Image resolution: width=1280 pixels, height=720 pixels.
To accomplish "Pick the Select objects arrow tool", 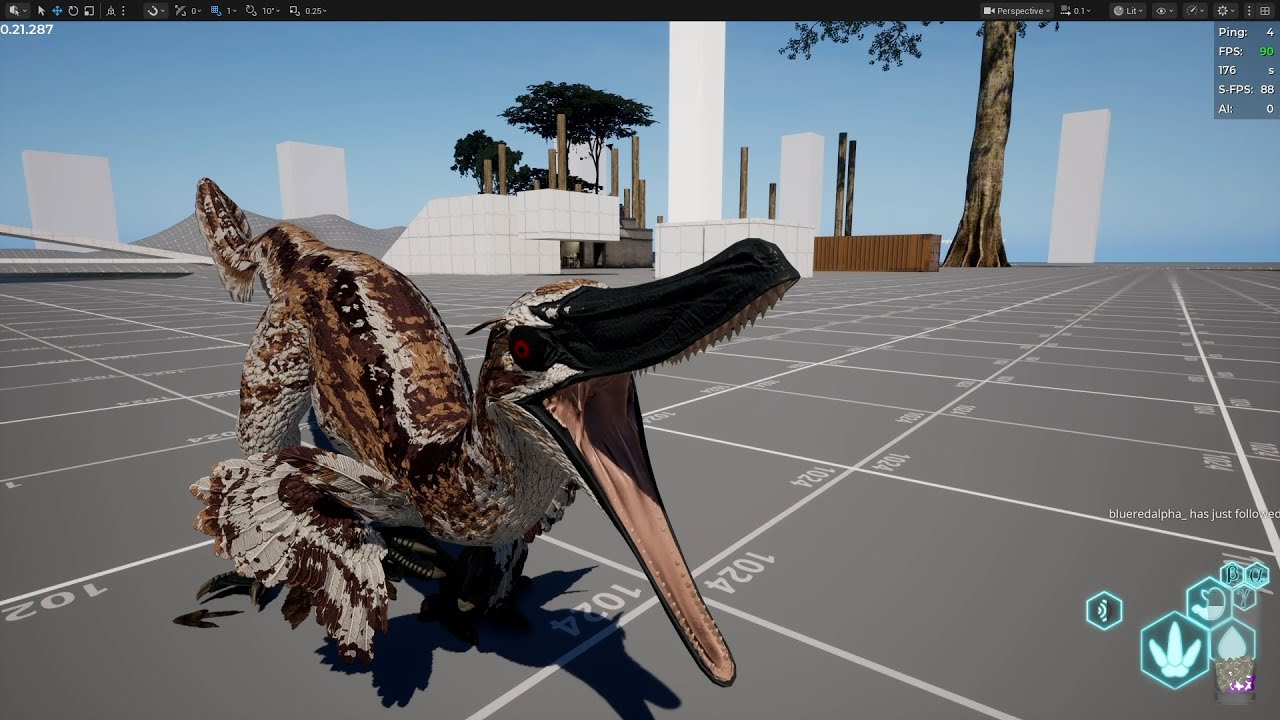I will click(42, 10).
